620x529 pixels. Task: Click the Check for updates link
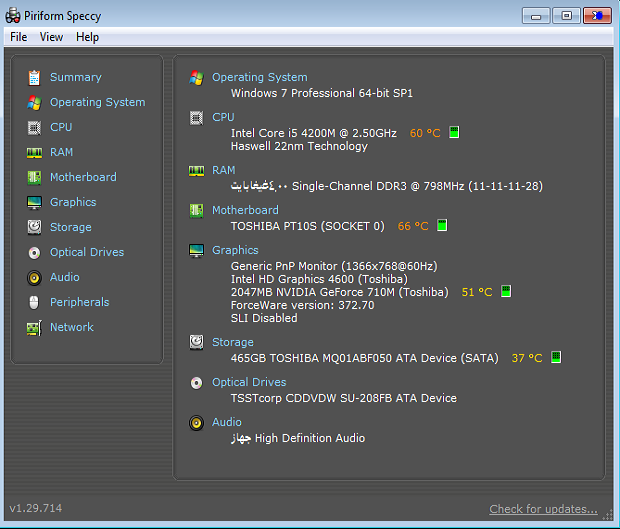[x=543, y=509]
